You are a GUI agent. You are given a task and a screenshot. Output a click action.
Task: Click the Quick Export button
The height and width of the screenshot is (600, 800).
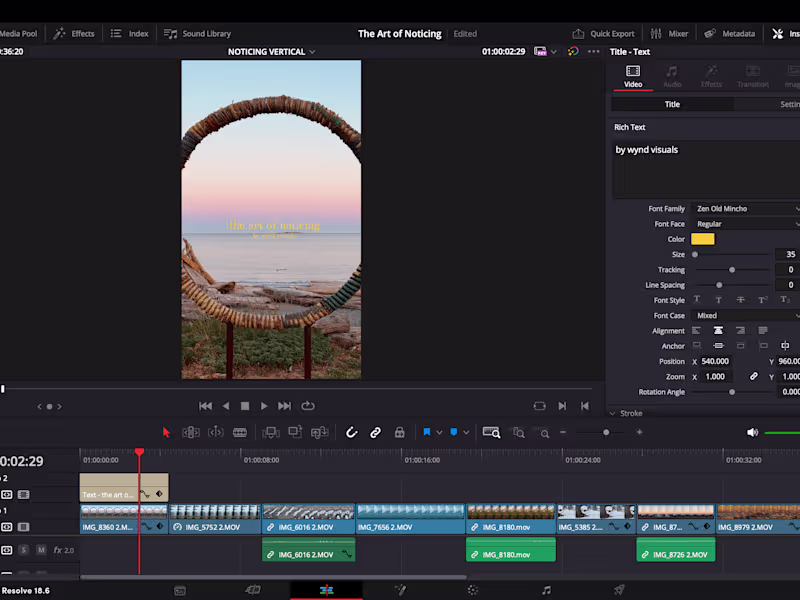pyautogui.click(x=603, y=34)
